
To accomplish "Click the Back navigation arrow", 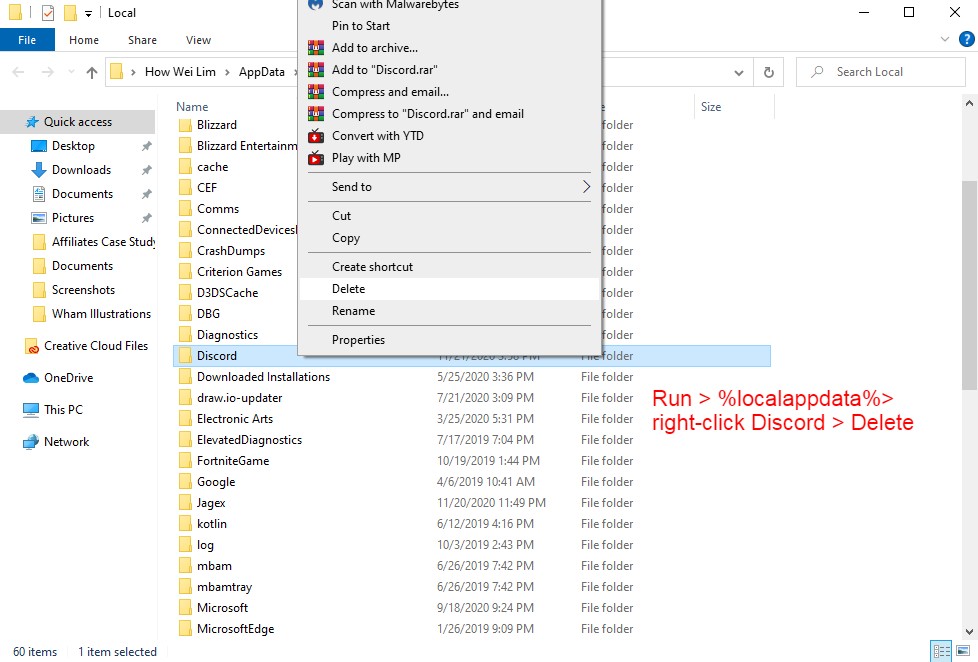I will 19,72.
